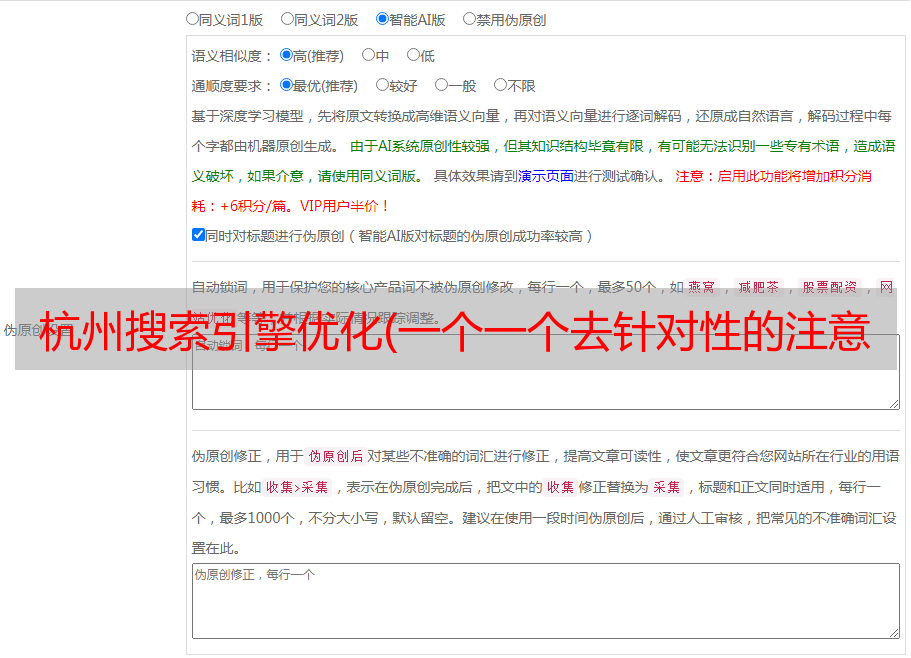Screen dimensions: 911x658
Task: Click the 股票配资 example keyword tag
Action: [x=830, y=287]
